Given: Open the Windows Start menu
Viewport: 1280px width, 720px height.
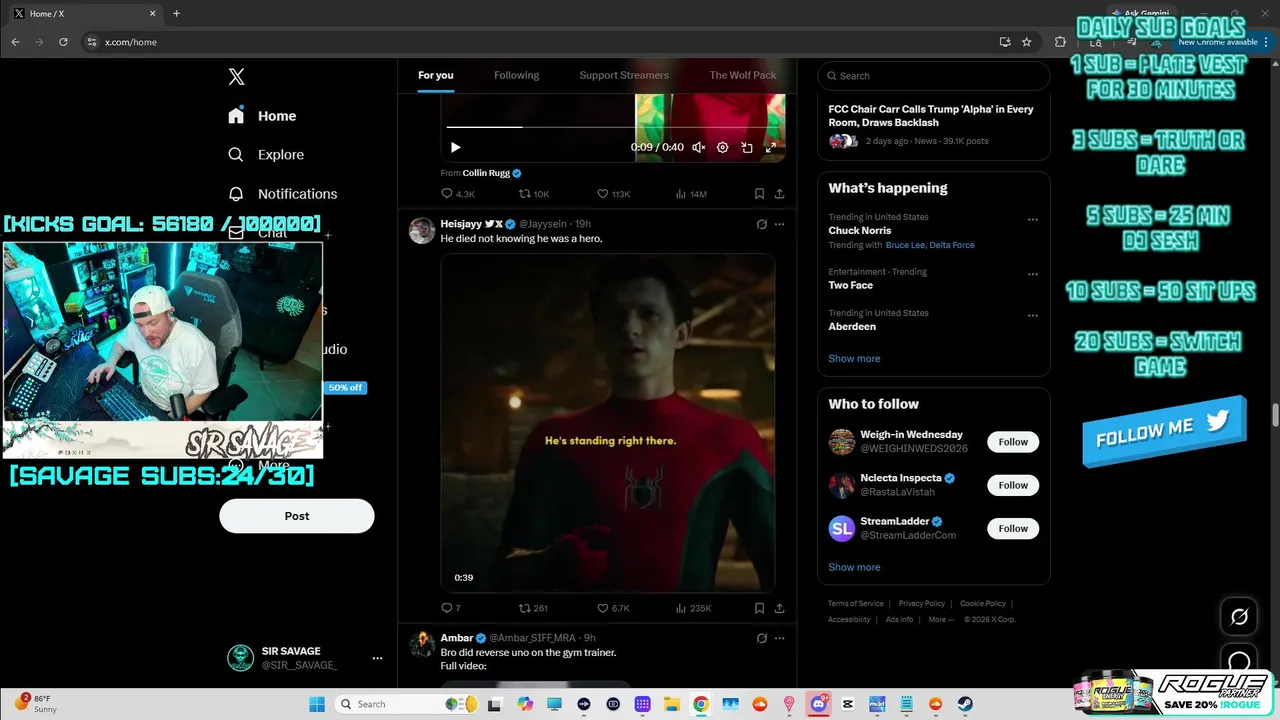Looking at the screenshot, I should click(x=317, y=704).
